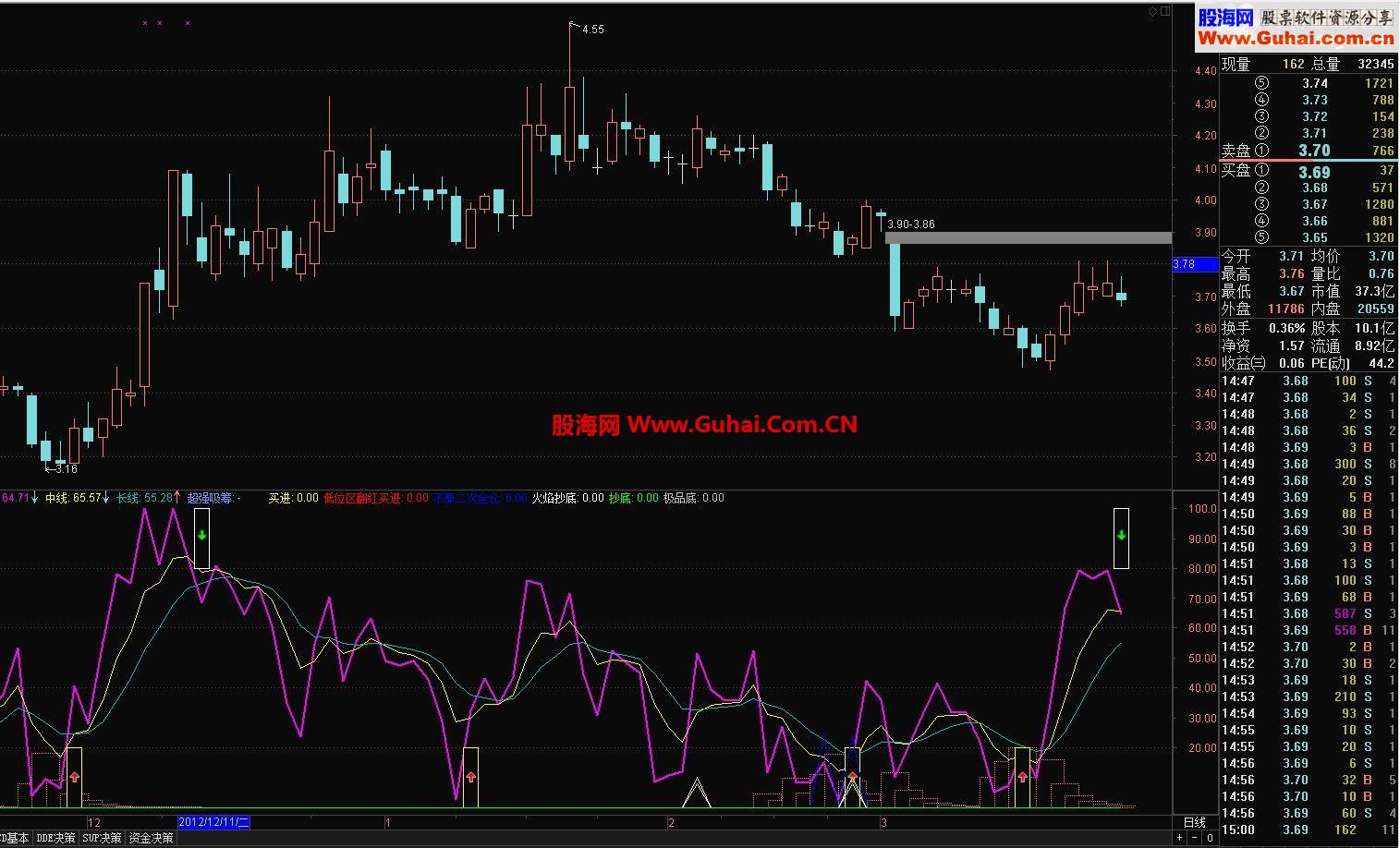Click the diamond icon above the chart
The width and height of the screenshot is (1400, 848).
coord(1152,12)
